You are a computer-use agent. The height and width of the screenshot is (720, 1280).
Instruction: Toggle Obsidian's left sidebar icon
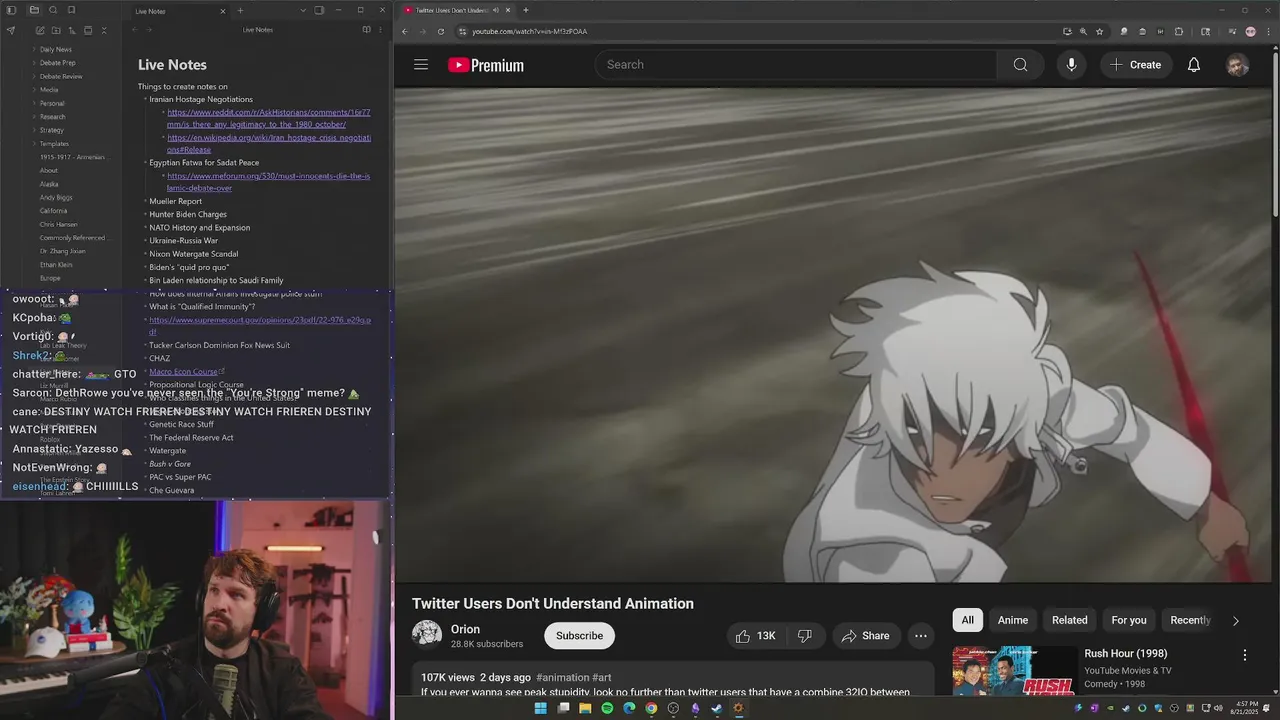(x=12, y=10)
